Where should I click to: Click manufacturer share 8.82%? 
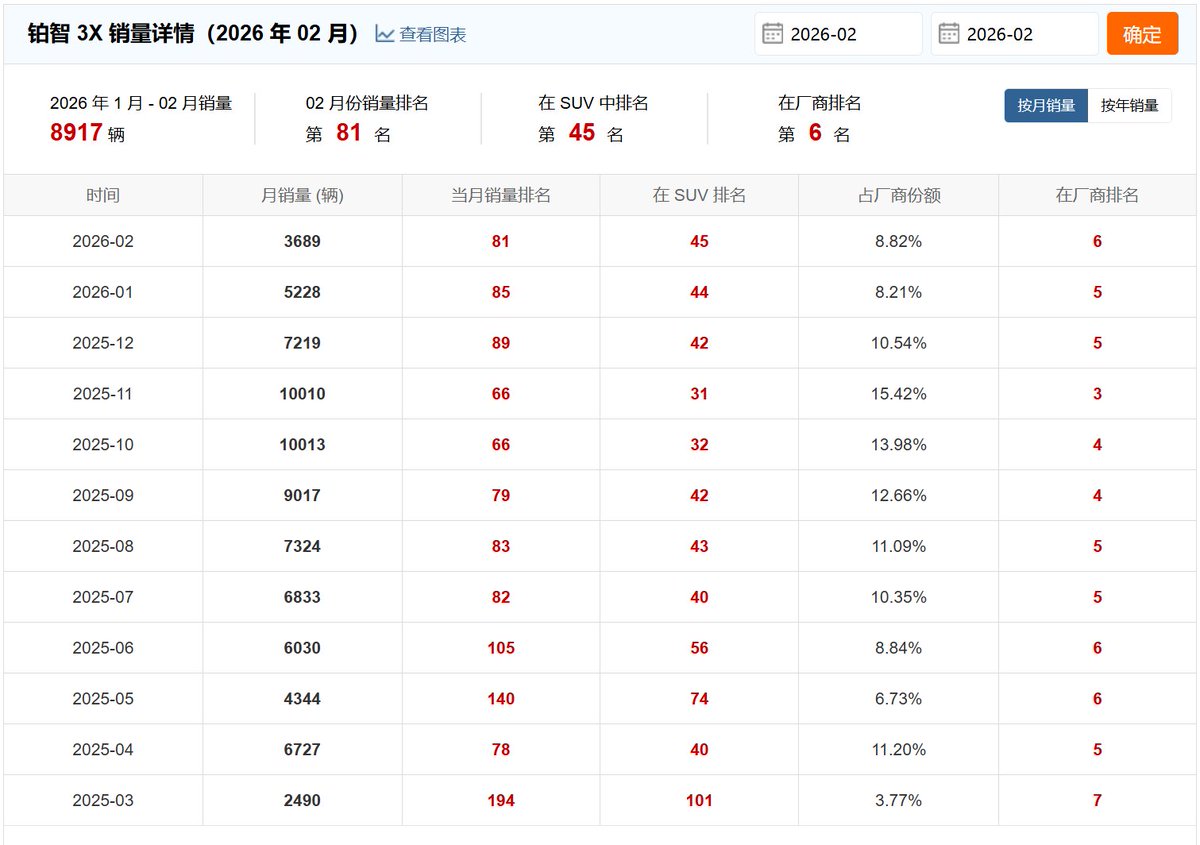(x=898, y=241)
